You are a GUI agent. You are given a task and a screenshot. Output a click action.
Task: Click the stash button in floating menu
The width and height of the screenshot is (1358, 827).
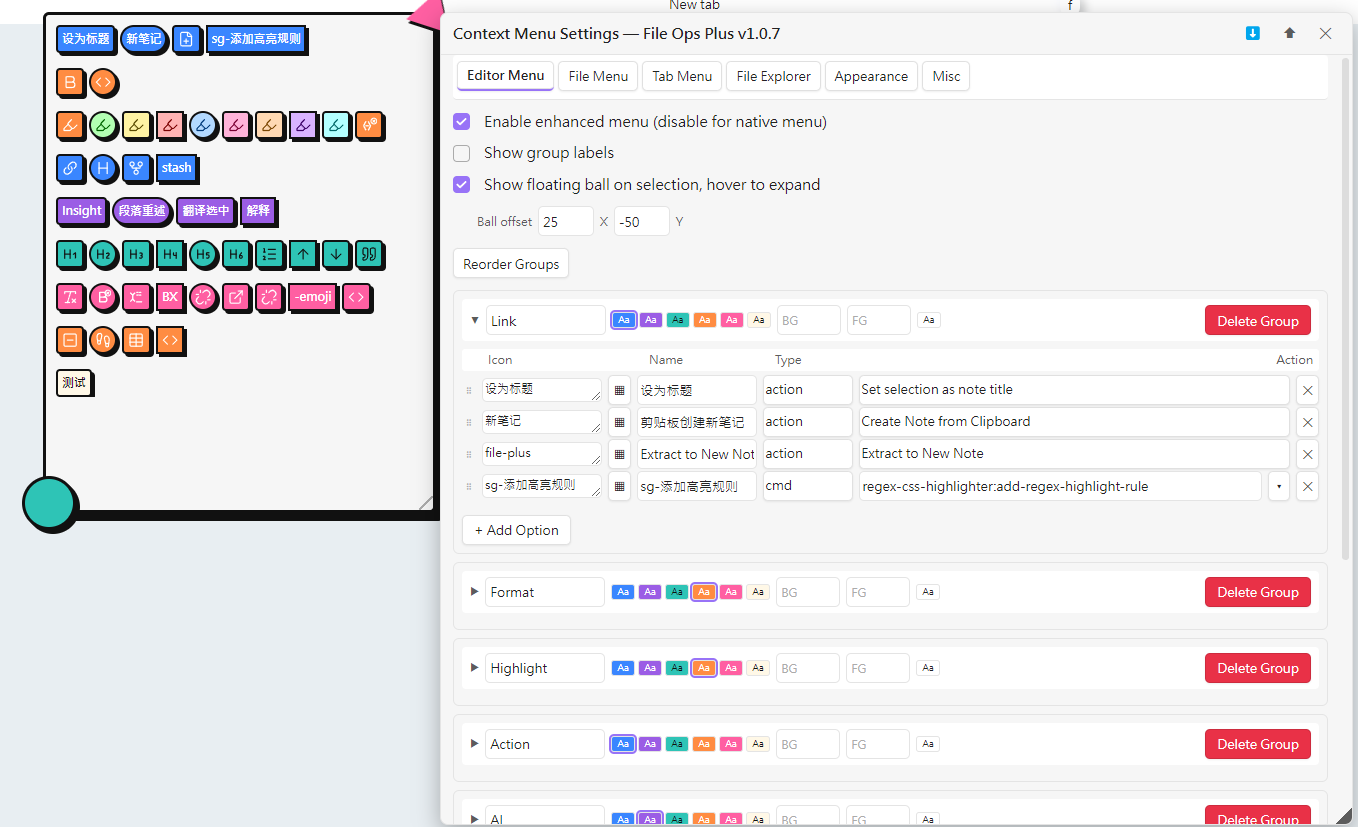(x=176, y=168)
